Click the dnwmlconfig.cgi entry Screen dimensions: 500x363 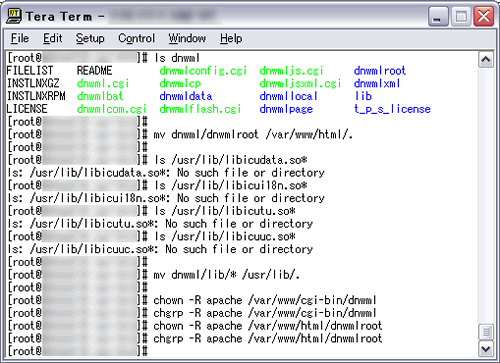tap(203, 71)
